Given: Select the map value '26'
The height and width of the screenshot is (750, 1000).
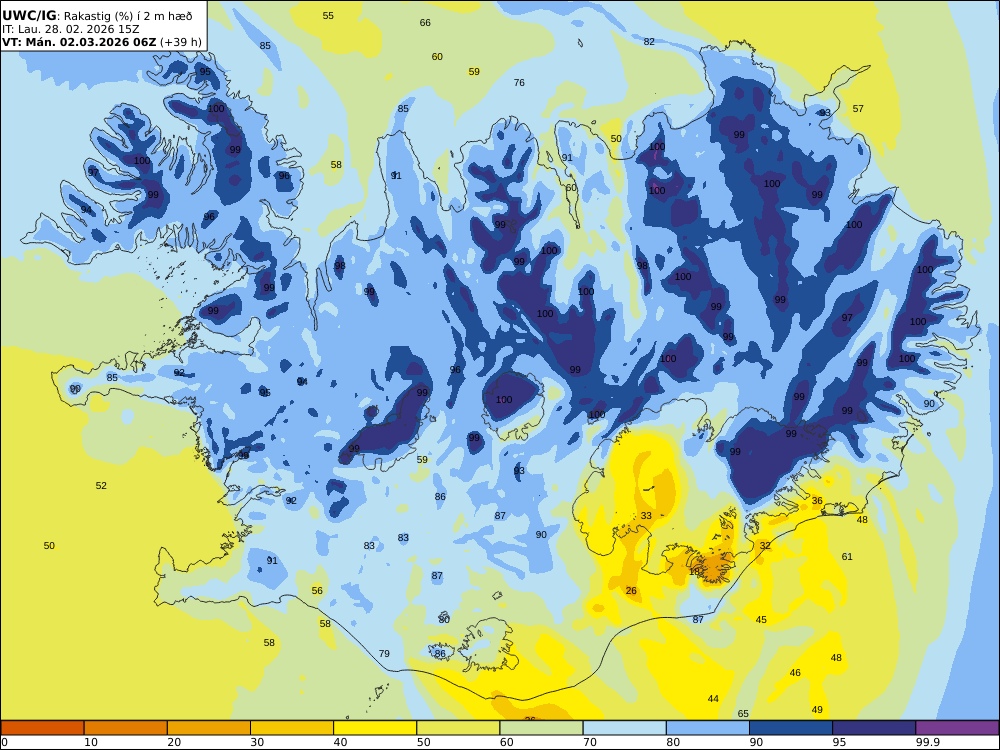Looking at the screenshot, I should [631, 591].
